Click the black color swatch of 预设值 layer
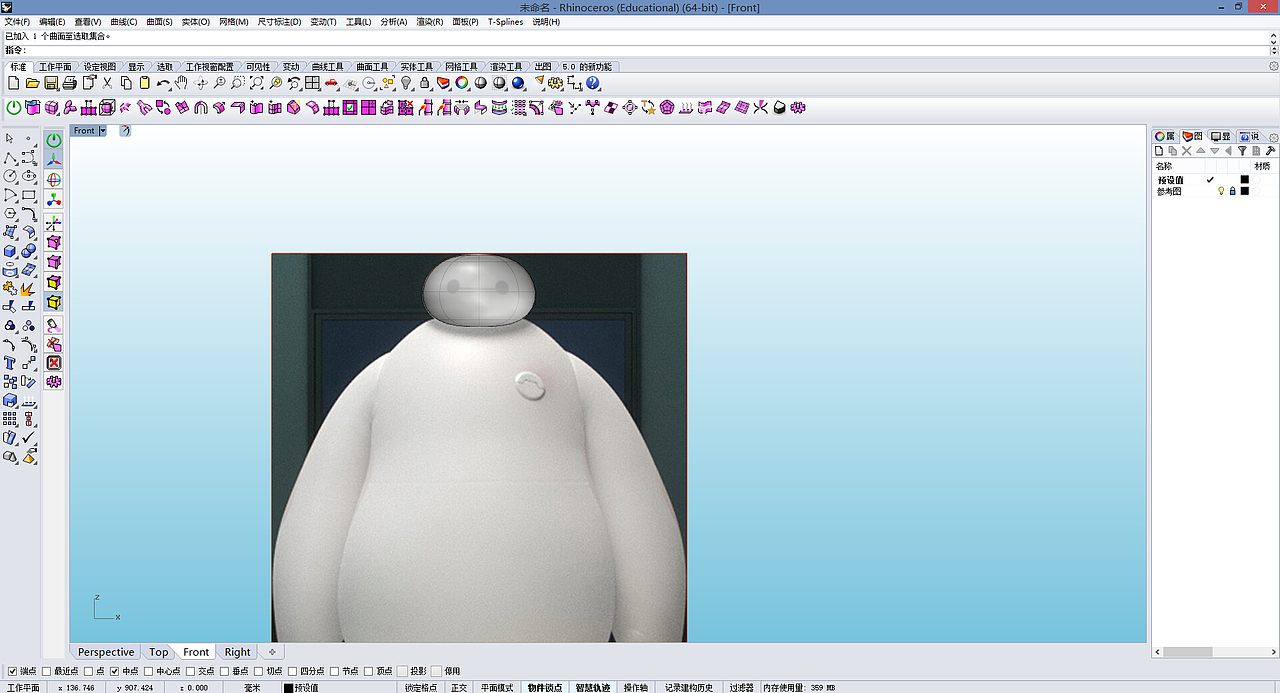This screenshot has width=1280, height=693. pos(1245,180)
